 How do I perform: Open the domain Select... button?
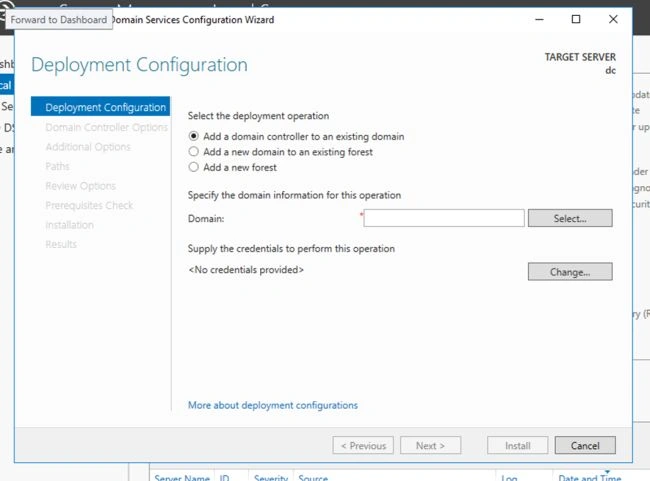pos(570,218)
